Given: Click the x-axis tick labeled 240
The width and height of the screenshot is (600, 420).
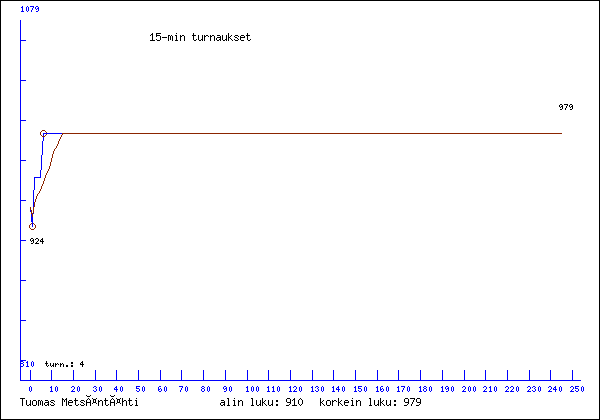Looking at the screenshot, I should tap(555, 388).
